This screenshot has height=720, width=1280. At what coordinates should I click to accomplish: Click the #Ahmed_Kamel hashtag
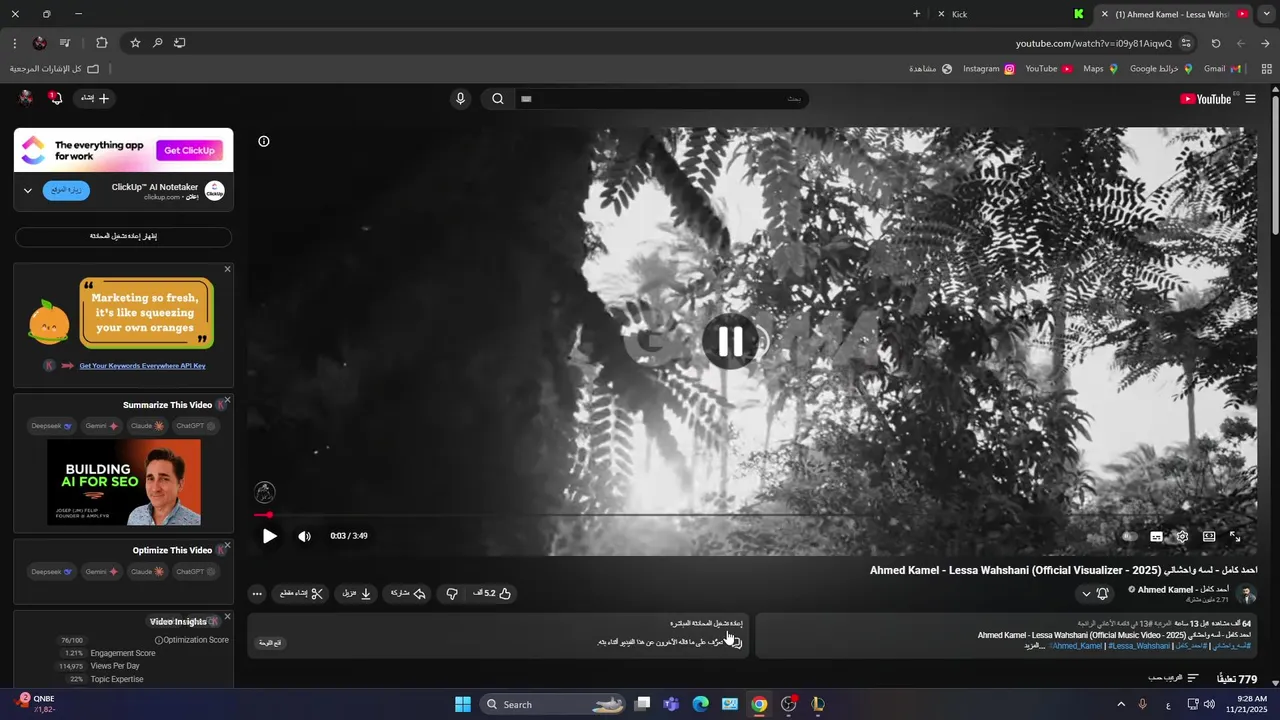[1075, 646]
